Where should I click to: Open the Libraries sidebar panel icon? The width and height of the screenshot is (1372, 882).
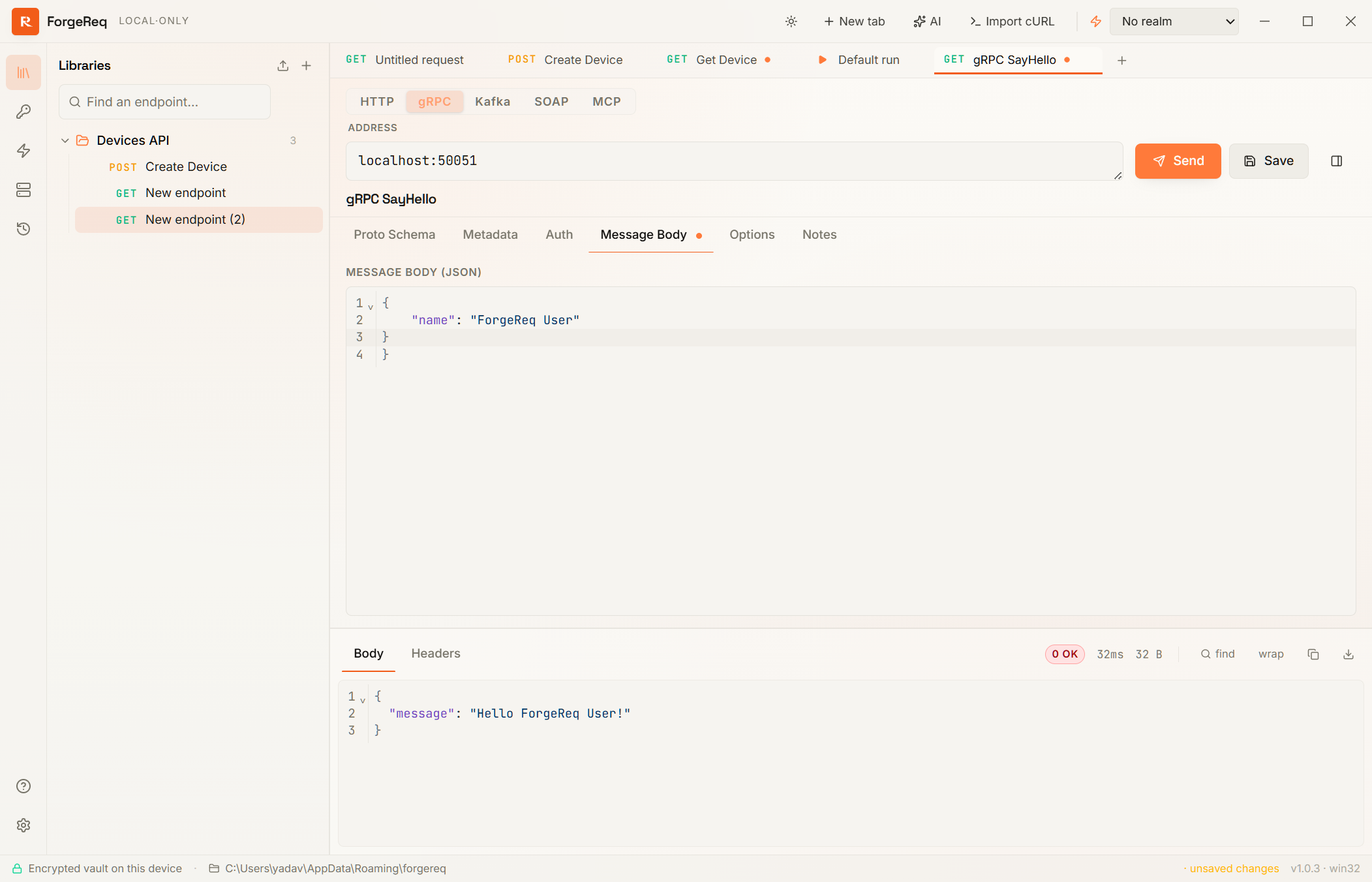pos(23,72)
